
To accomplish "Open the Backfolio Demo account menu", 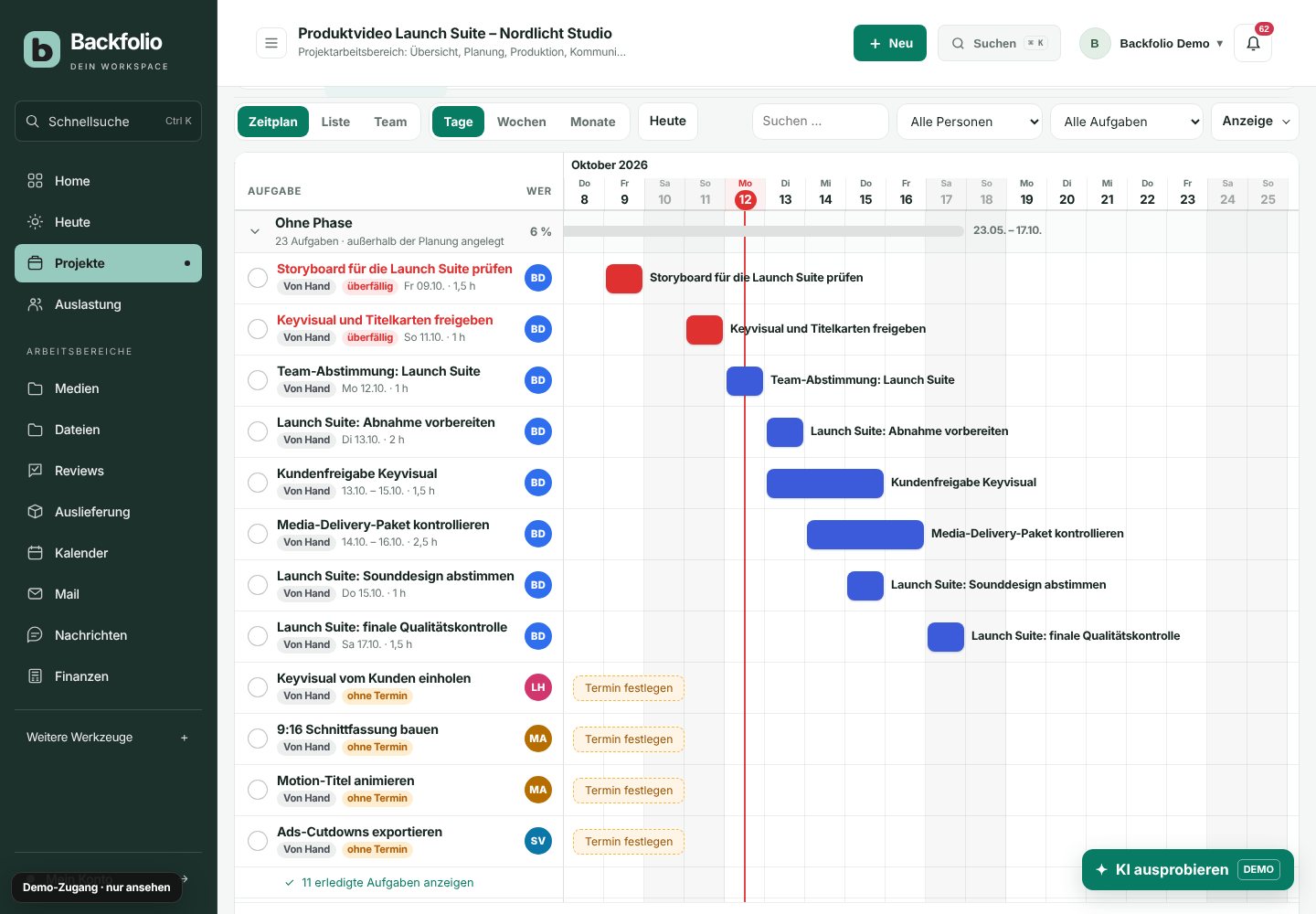I will [x=1151, y=43].
